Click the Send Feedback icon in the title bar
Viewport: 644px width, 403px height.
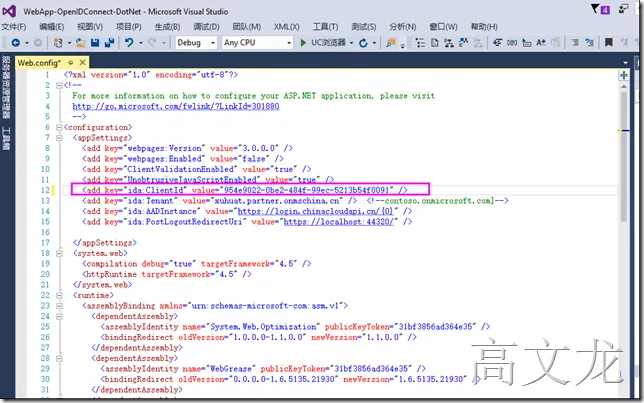click(x=623, y=9)
